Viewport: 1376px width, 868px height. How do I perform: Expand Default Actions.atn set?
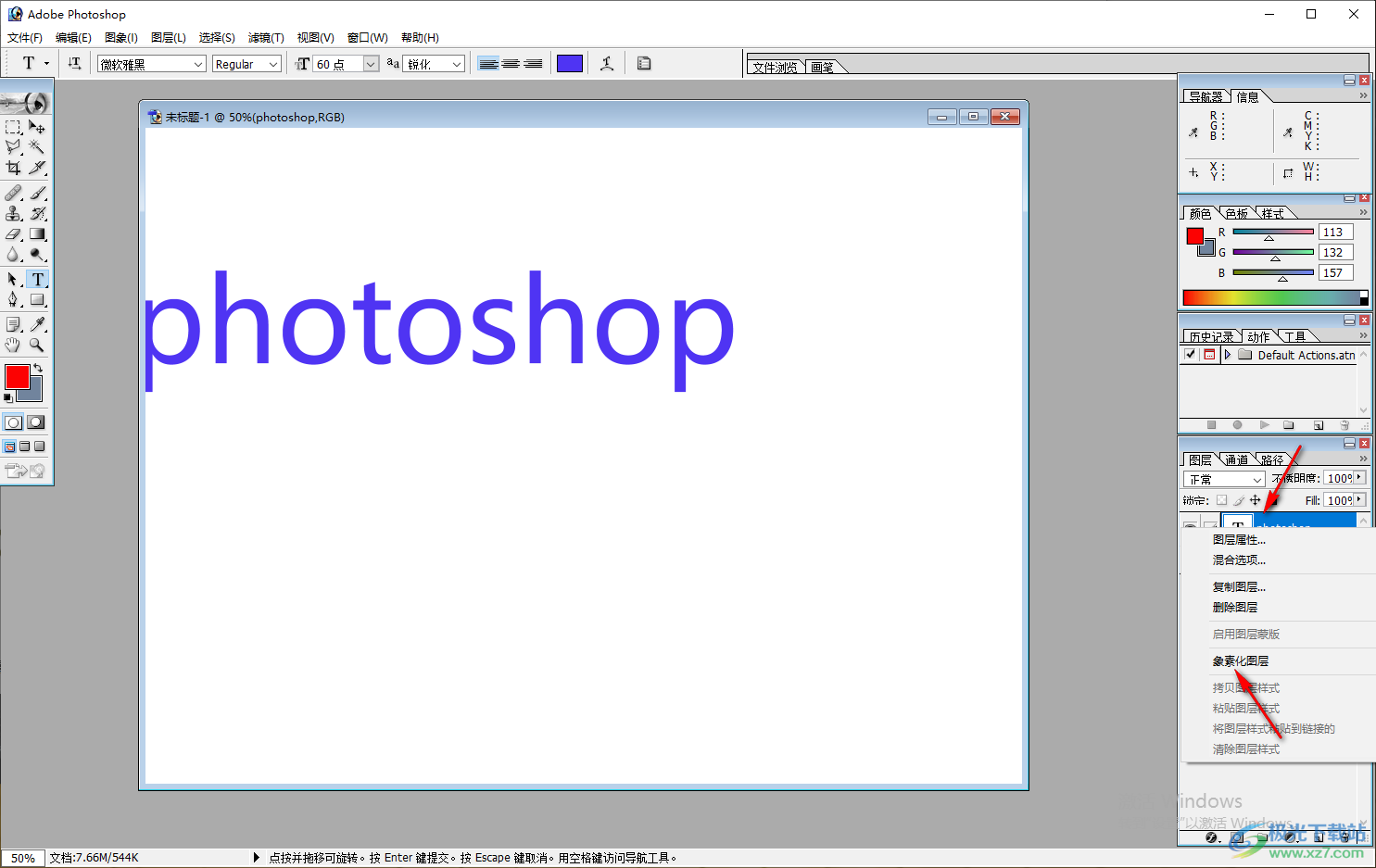[1228, 355]
